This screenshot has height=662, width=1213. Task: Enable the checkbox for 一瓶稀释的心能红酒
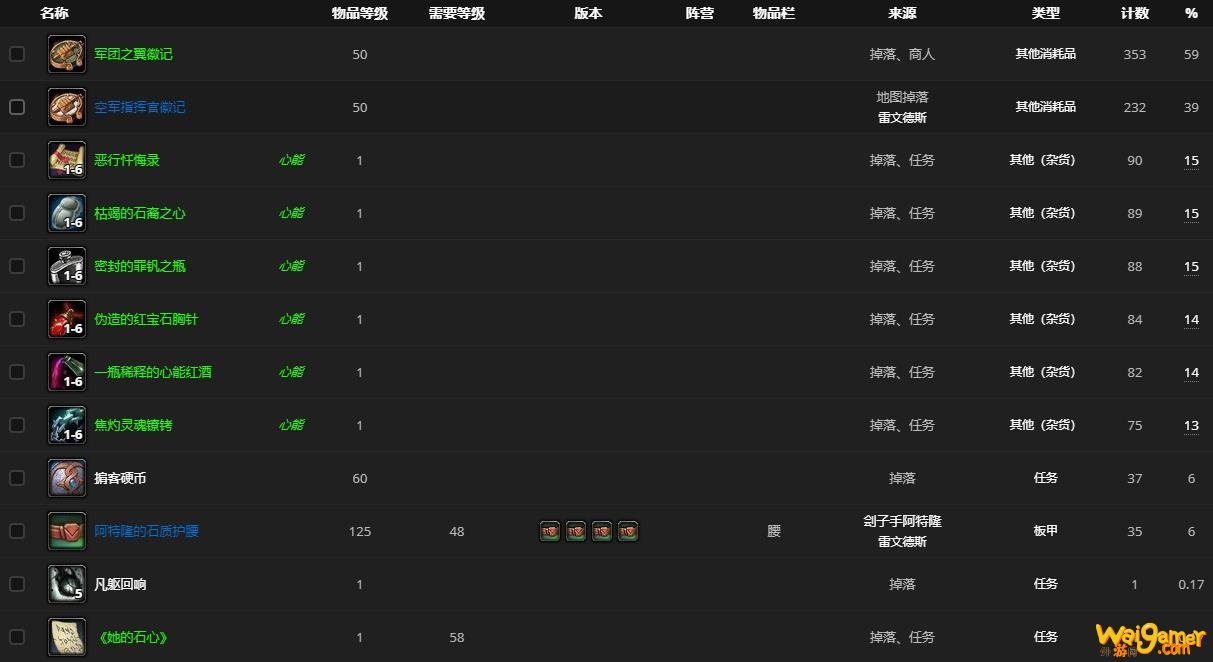point(17,372)
